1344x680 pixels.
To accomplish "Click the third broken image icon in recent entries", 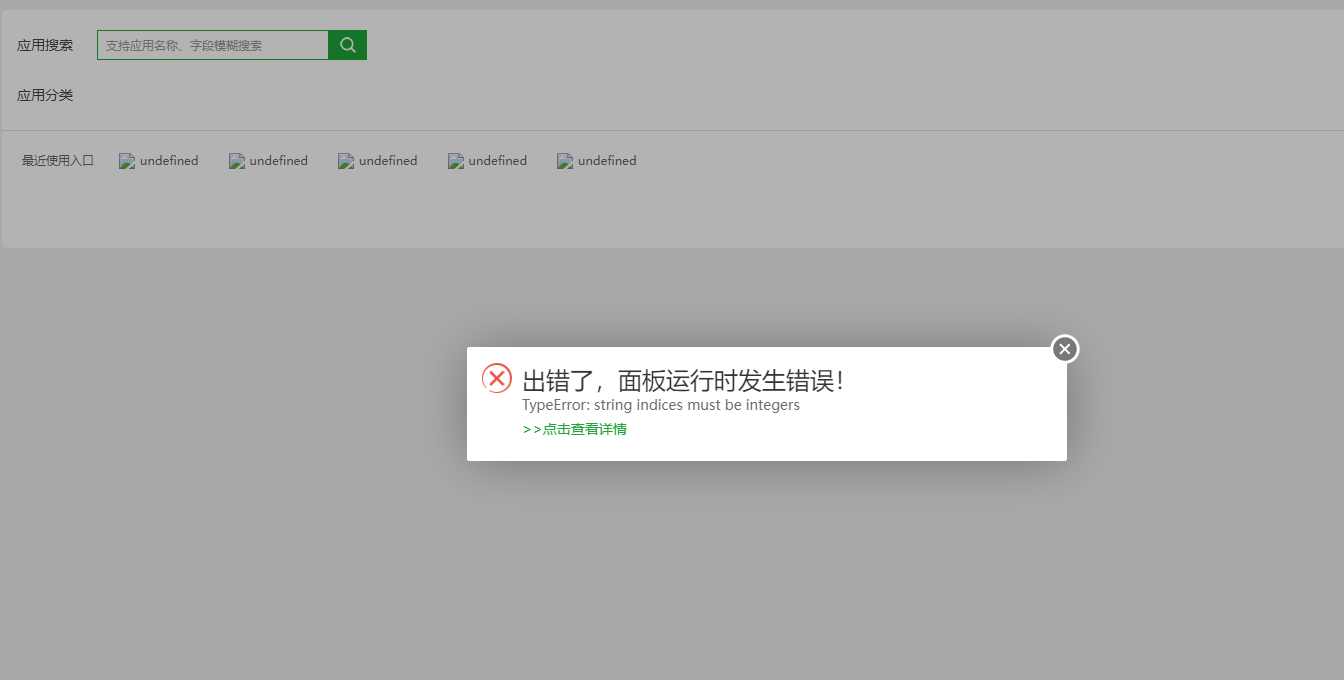I will pyautogui.click(x=346, y=161).
